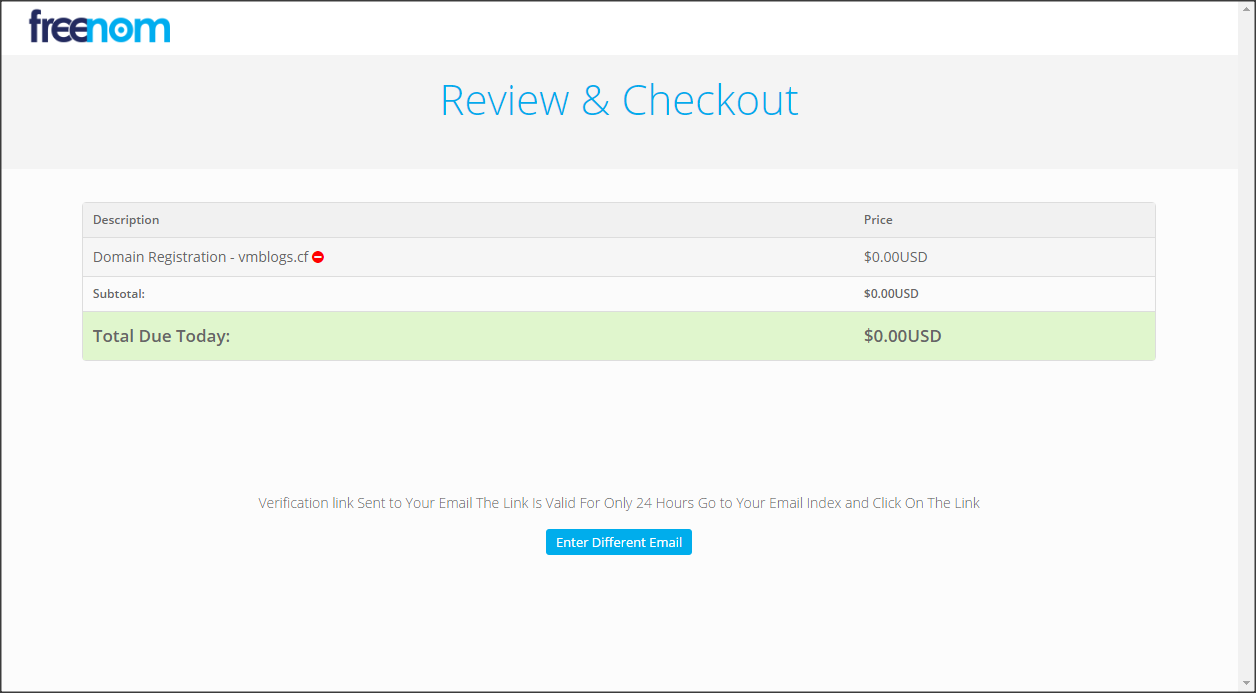1256x693 pixels.
Task: Click the scrollbar up arrow
Action: pos(1246,9)
